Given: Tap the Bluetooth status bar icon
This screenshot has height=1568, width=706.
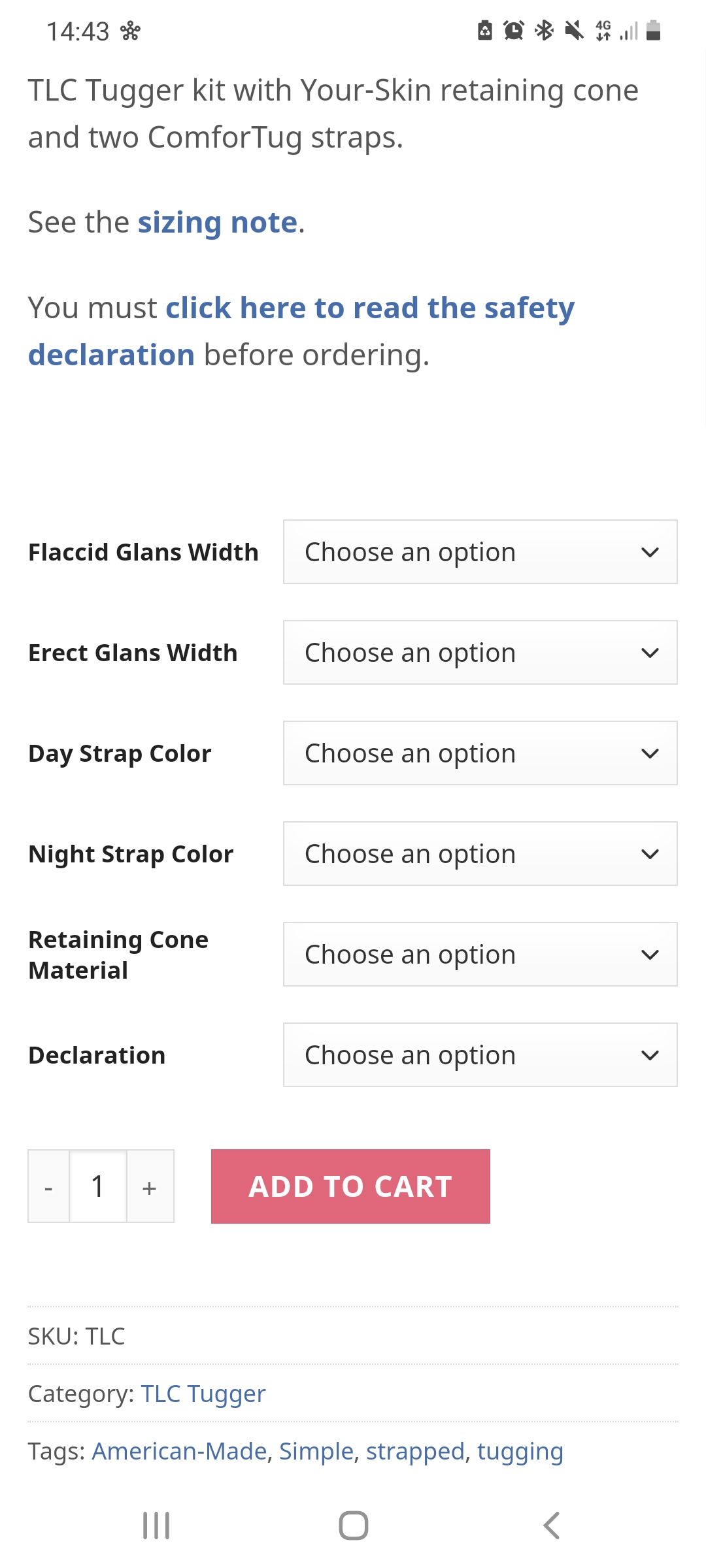Looking at the screenshot, I should tap(544, 30).
